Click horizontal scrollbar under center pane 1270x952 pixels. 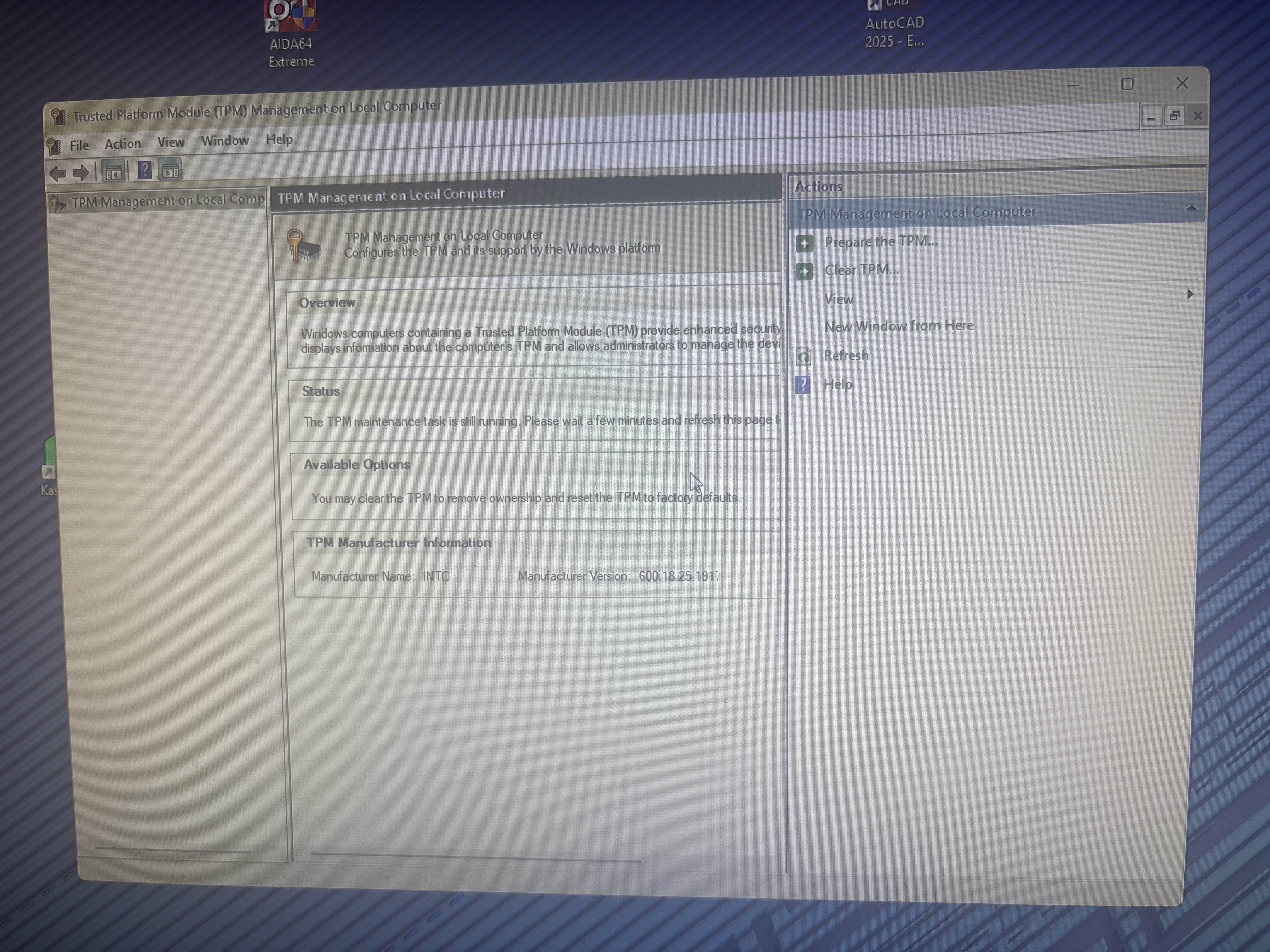point(475,857)
